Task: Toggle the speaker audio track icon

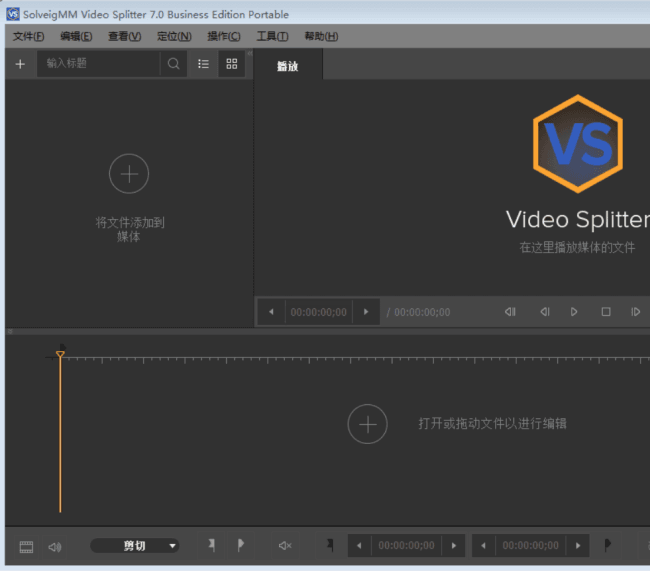Action: (x=55, y=547)
